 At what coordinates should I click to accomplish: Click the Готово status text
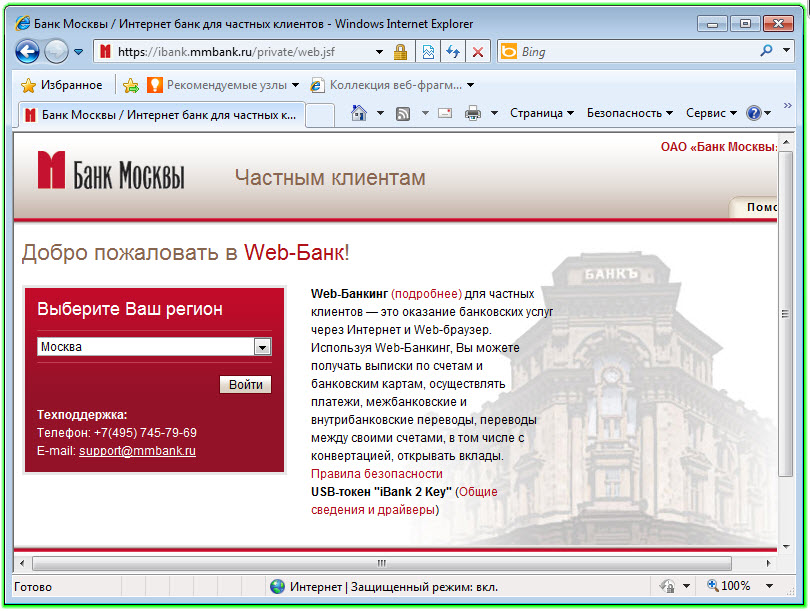tap(33, 587)
